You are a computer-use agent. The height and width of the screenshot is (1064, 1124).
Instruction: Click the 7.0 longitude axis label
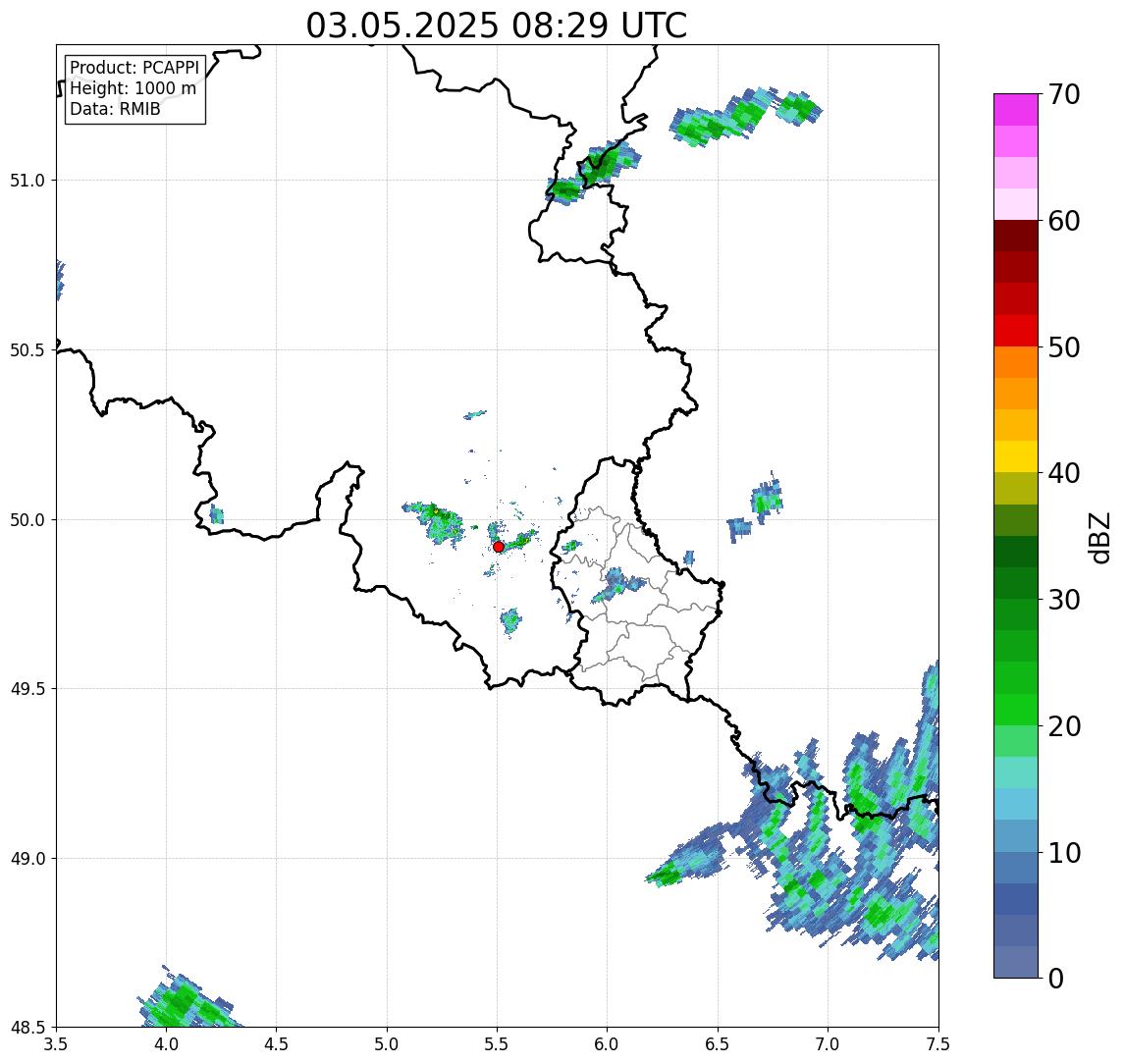click(829, 1044)
